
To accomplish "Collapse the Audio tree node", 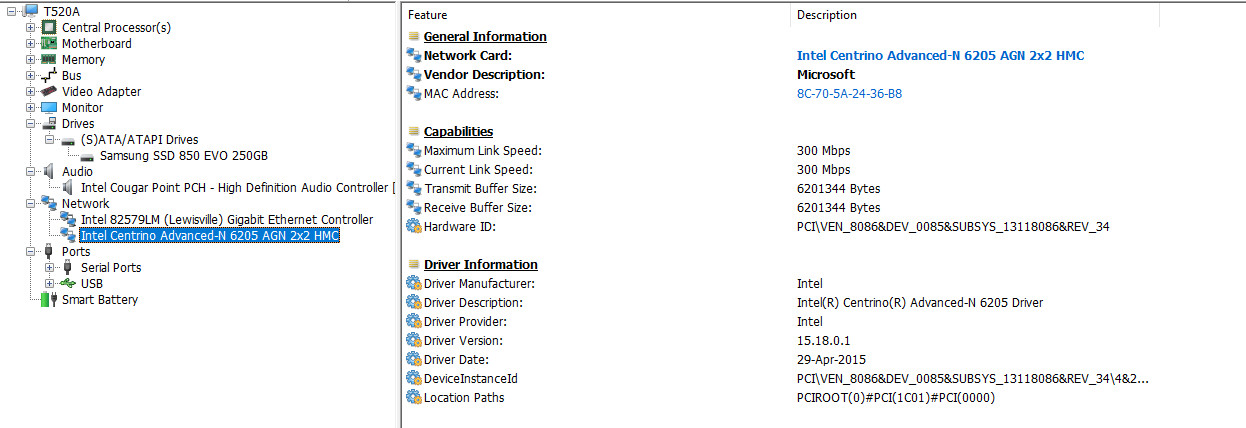I will coord(31,171).
